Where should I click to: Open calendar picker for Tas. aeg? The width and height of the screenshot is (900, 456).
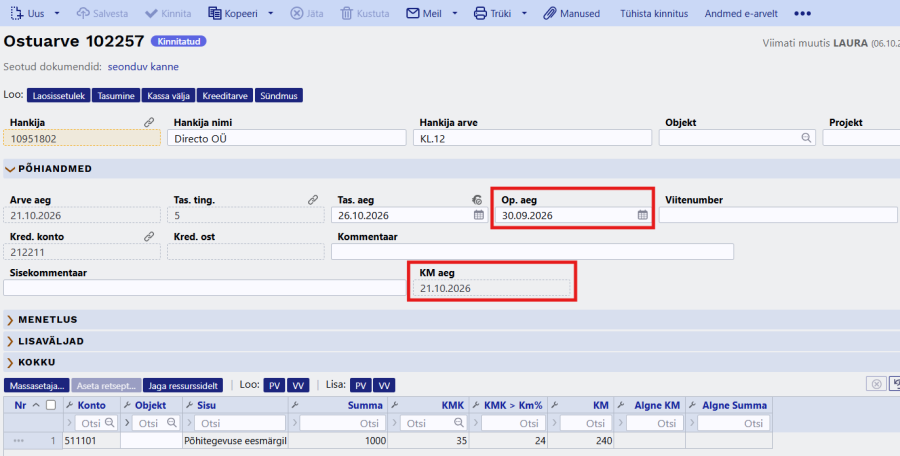tap(479, 215)
